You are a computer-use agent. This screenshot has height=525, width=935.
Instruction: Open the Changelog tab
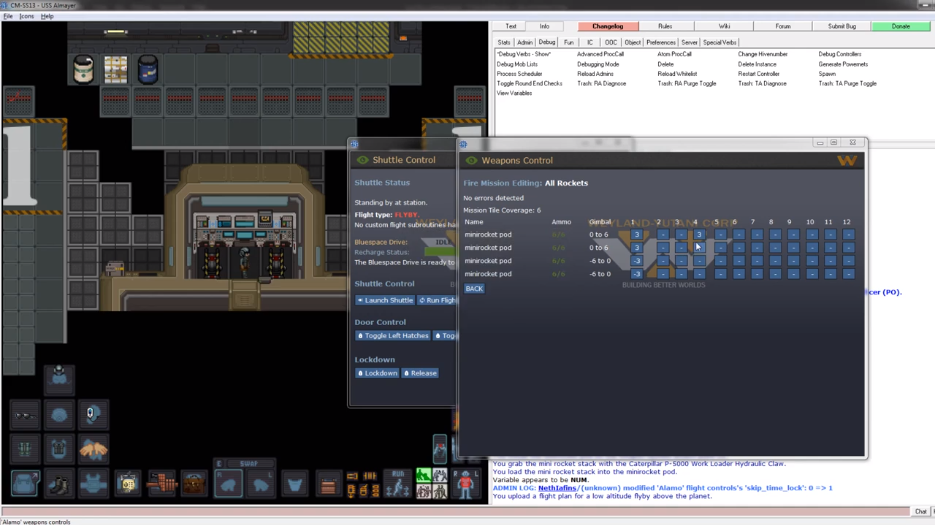tap(608, 26)
